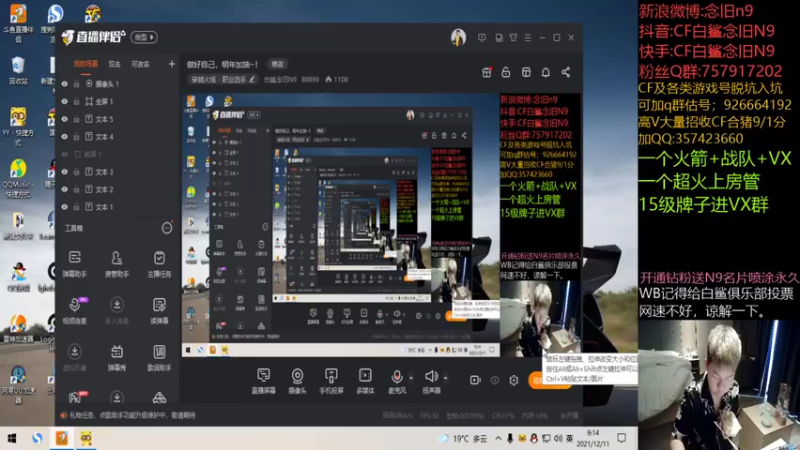The image size is (800, 450).
Task: Click the stream preview canvas
Action: tap(381, 225)
